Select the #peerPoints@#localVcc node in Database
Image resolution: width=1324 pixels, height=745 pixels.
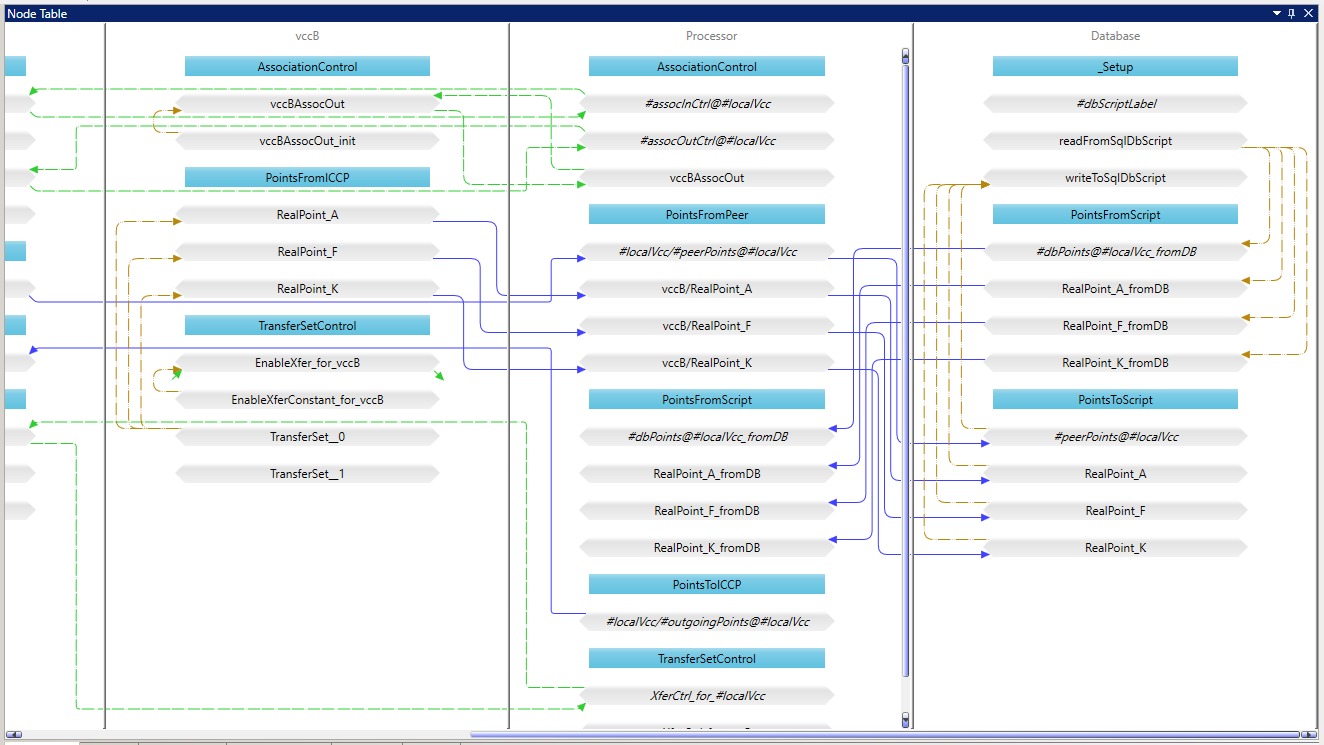pos(1115,436)
